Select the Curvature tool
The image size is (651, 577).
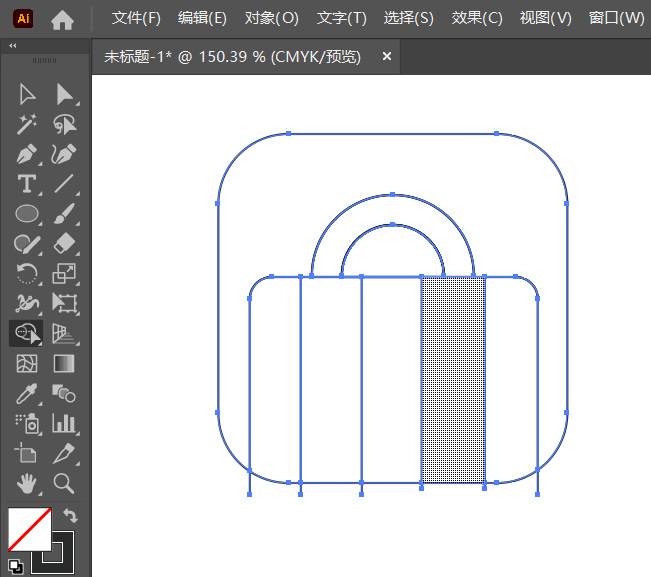64,154
